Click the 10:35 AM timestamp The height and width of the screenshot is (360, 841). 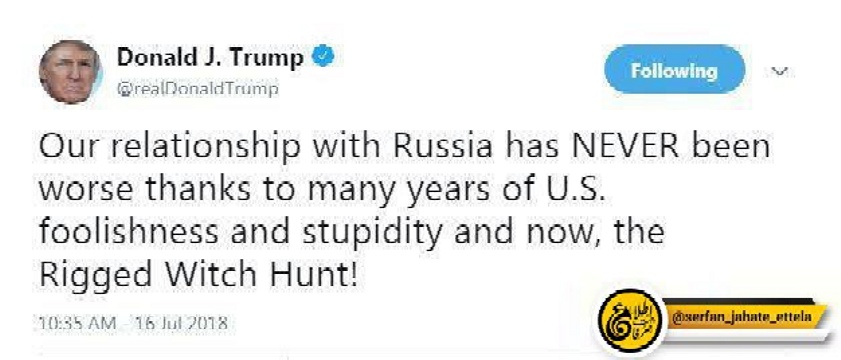tap(77, 324)
